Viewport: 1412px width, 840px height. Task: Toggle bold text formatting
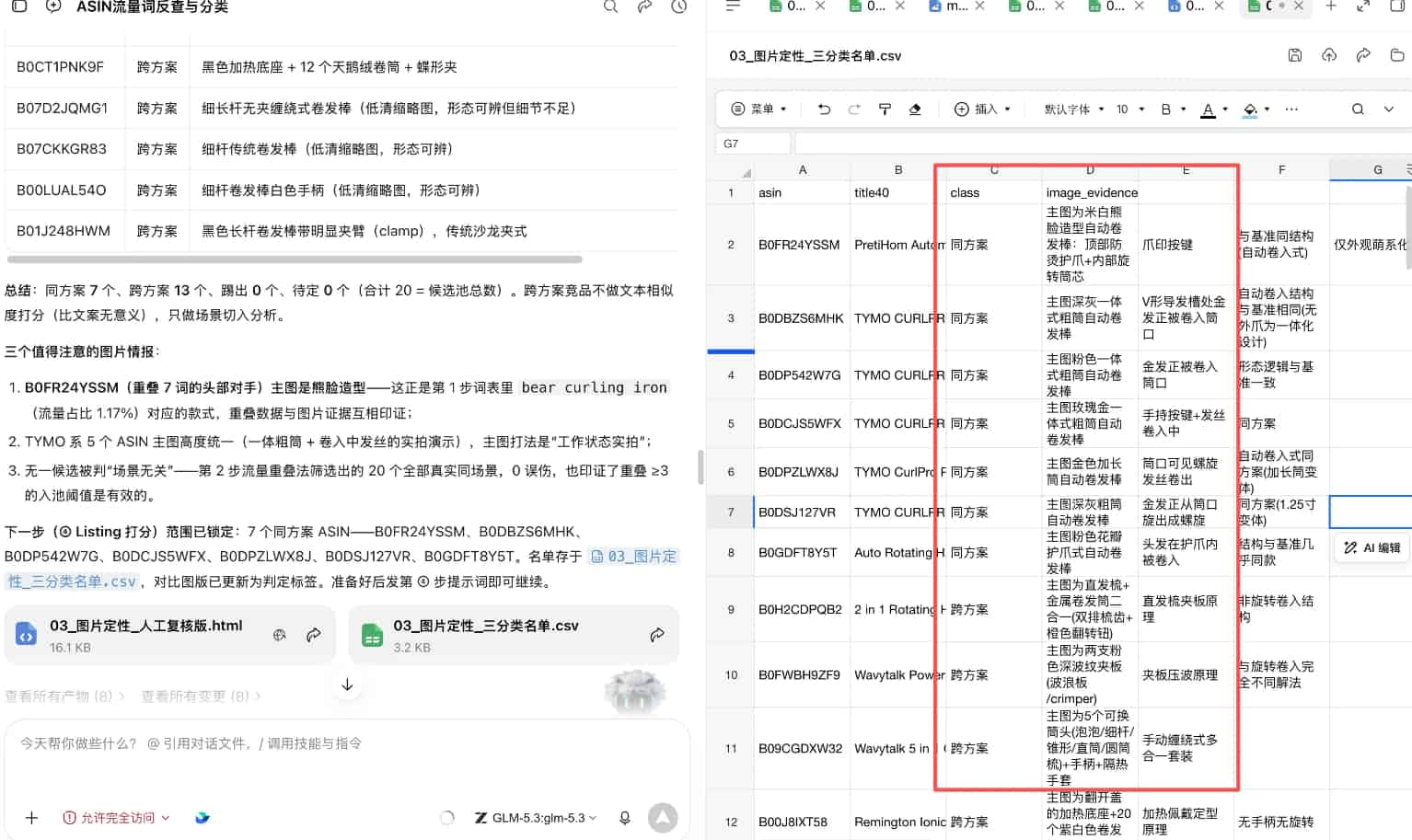(x=1165, y=109)
